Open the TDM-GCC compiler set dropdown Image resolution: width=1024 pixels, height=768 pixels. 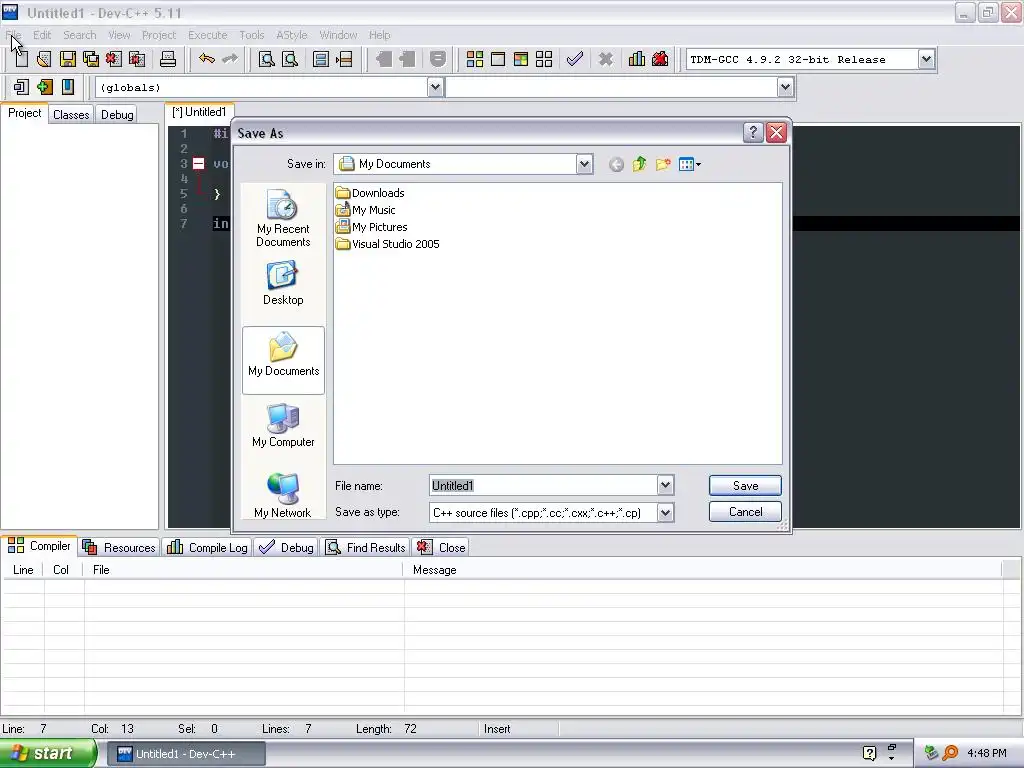click(926, 59)
